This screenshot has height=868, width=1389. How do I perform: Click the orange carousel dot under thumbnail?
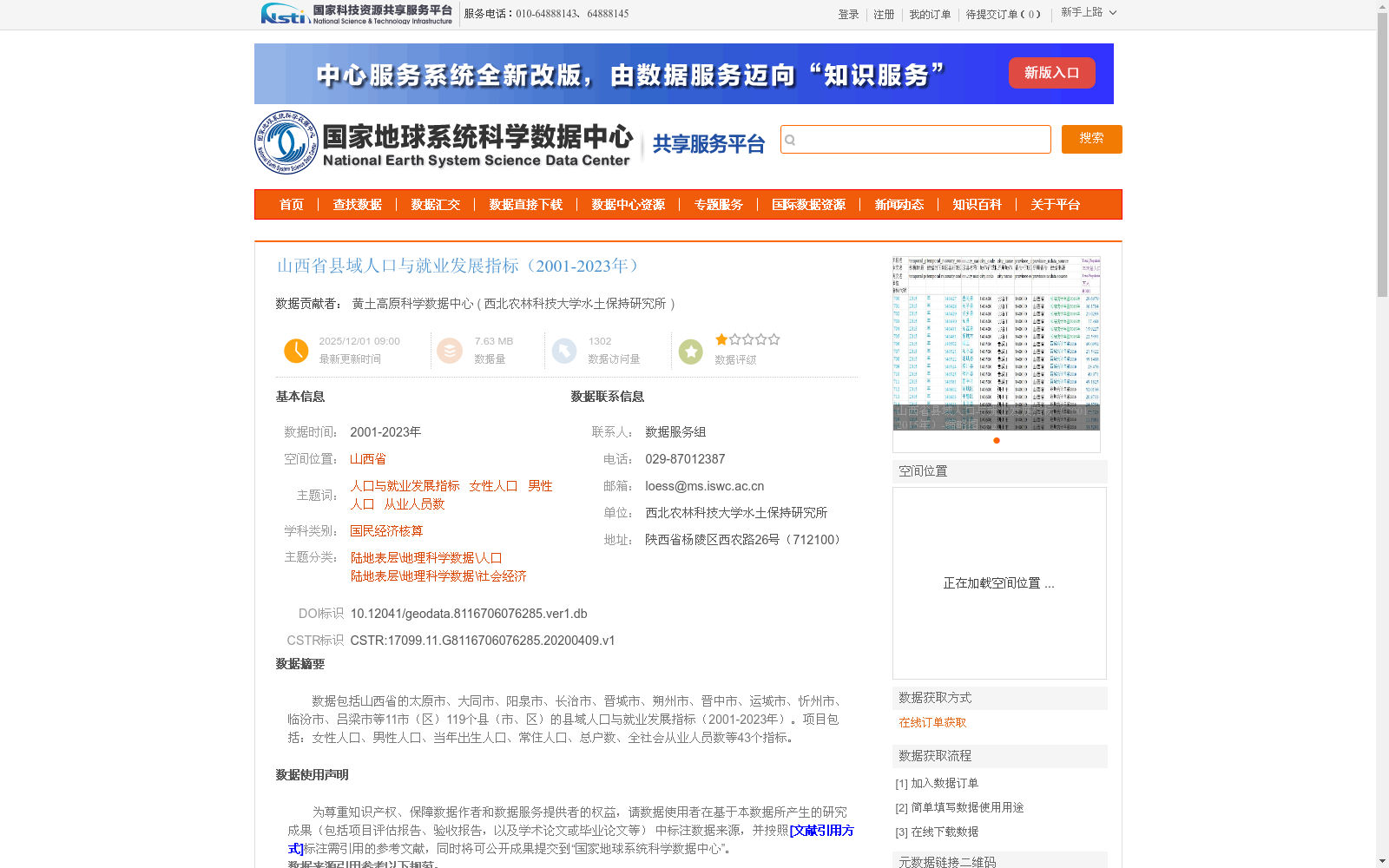tap(997, 441)
